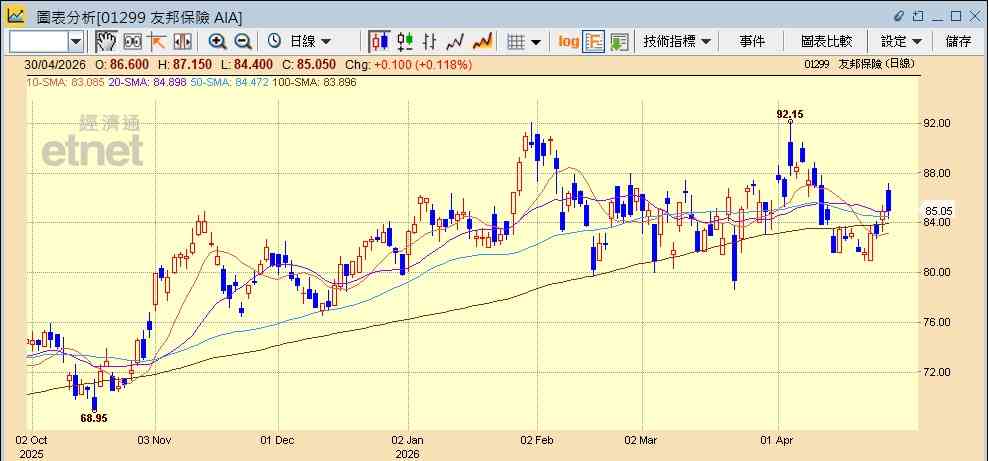Click the stock code input field

tap(38, 42)
